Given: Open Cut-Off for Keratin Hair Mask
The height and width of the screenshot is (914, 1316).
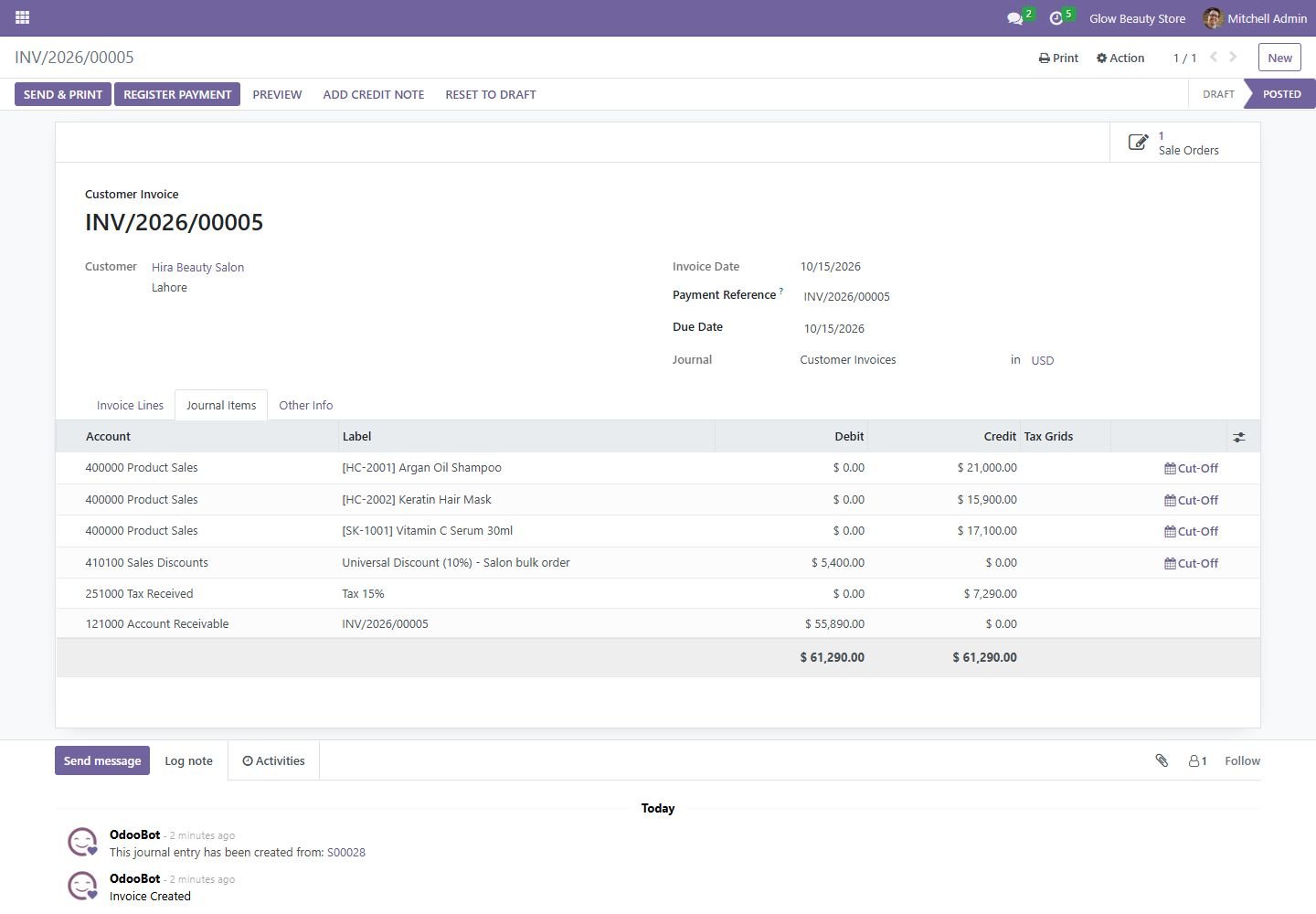Looking at the screenshot, I should point(1191,500).
